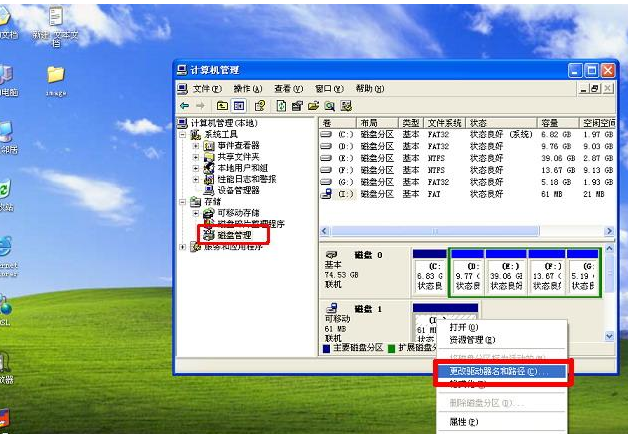This screenshot has height=434, width=628.
Task: Choose 更改驱动器名和路径(C) in the context menu
Action: click(501, 371)
